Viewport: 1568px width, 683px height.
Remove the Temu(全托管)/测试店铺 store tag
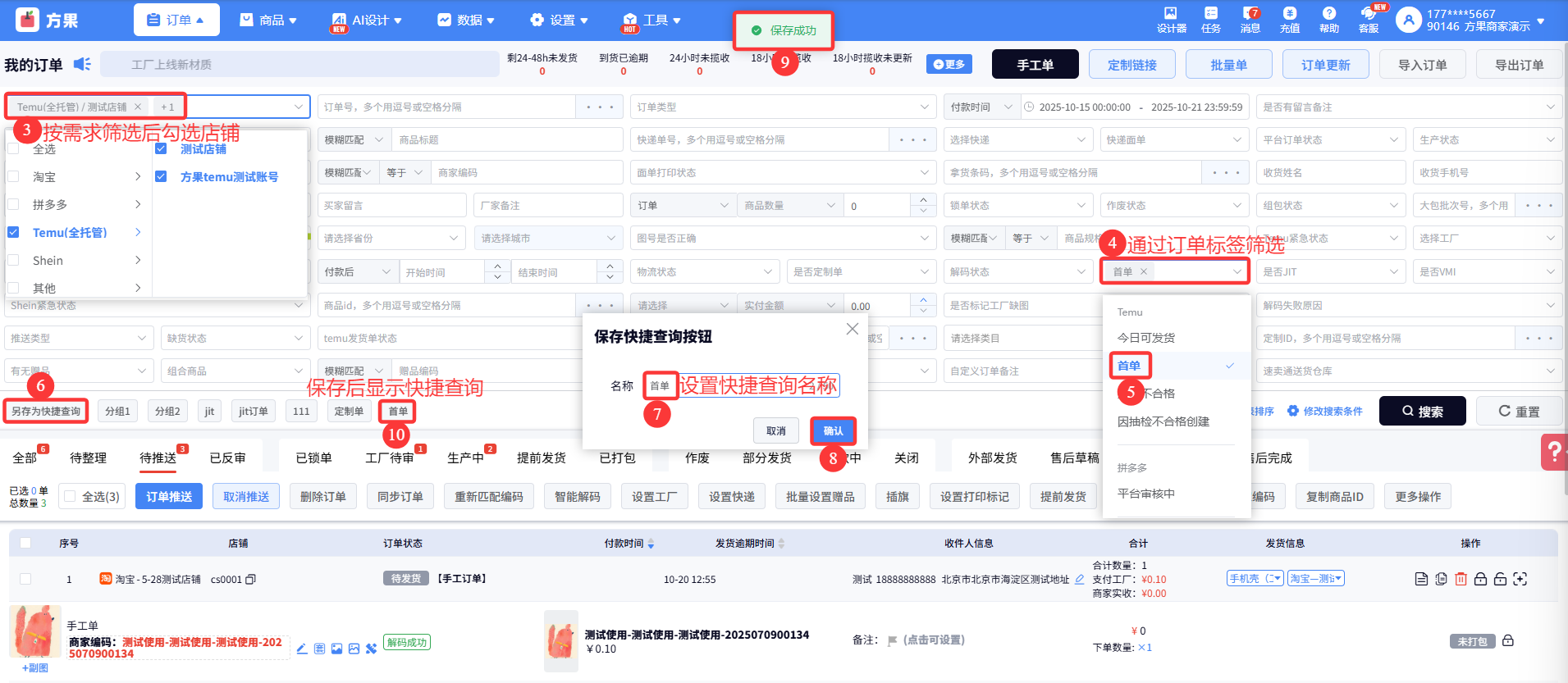click(x=138, y=107)
